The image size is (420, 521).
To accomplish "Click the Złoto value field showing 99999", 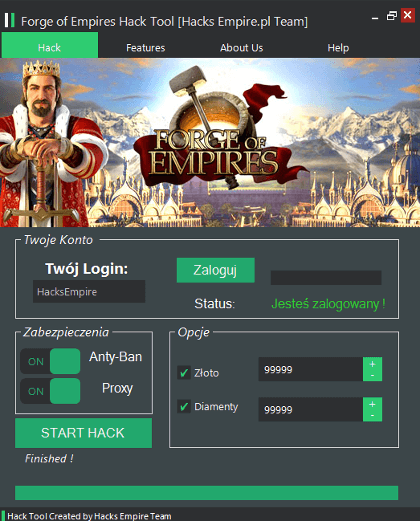I will (x=311, y=369).
